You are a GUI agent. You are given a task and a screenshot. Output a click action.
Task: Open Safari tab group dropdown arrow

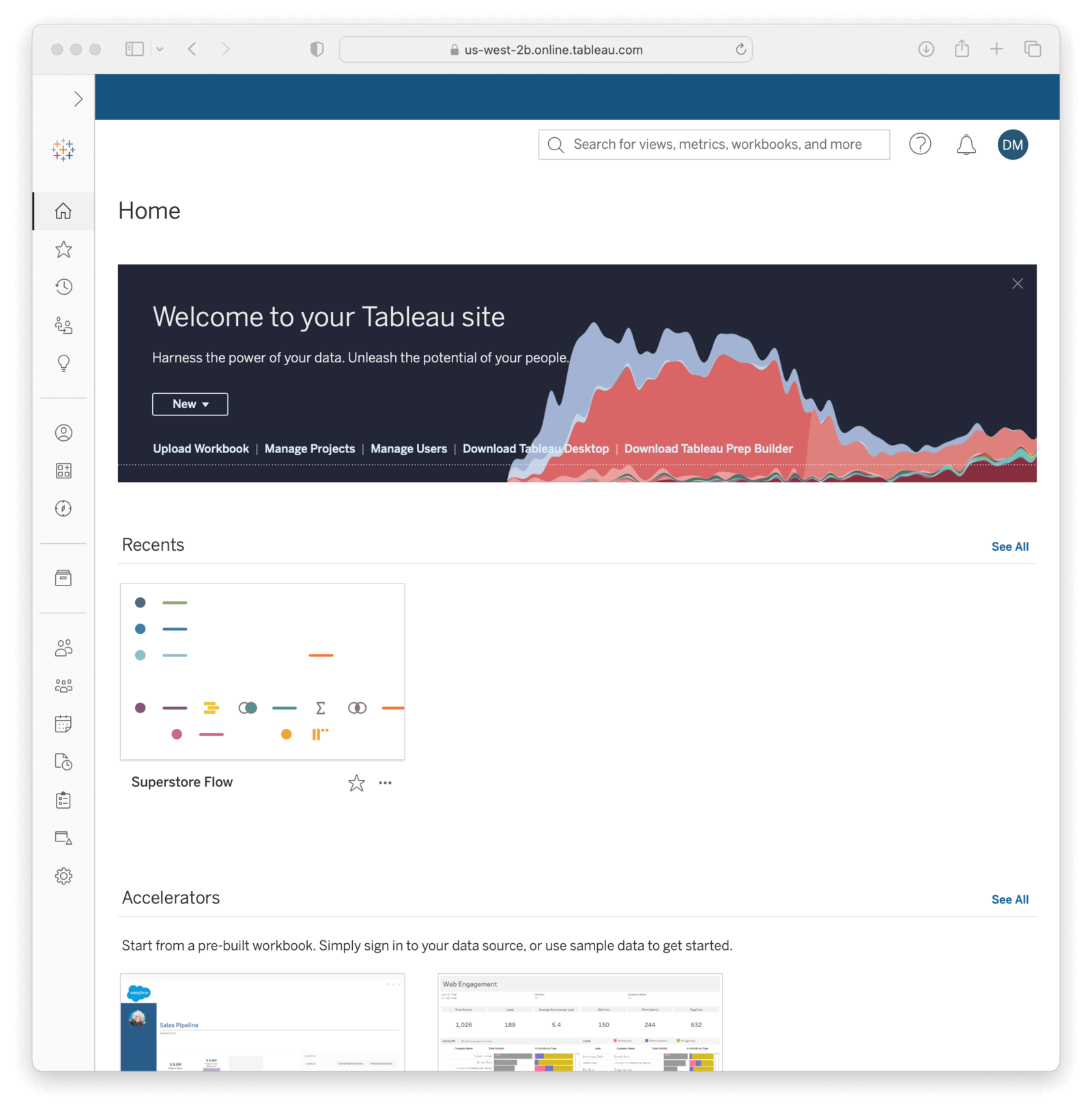click(x=160, y=49)
